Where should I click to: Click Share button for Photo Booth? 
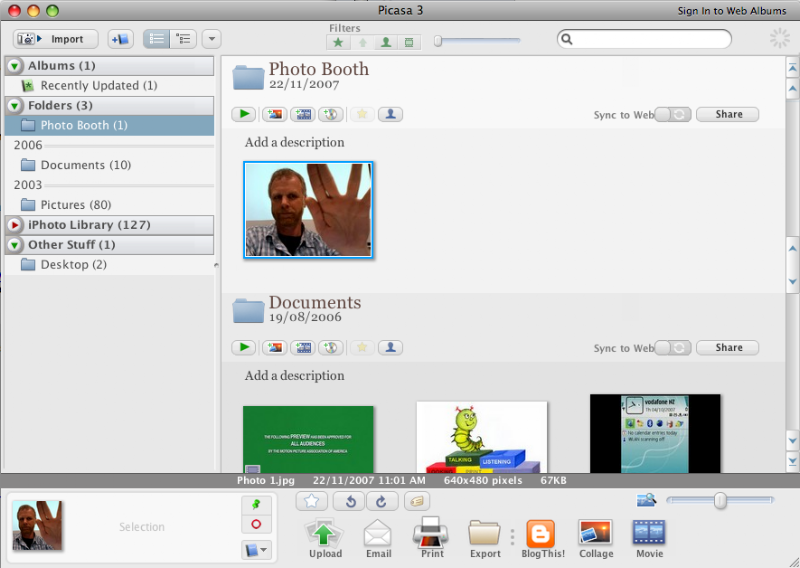click(x=728, y=114)
